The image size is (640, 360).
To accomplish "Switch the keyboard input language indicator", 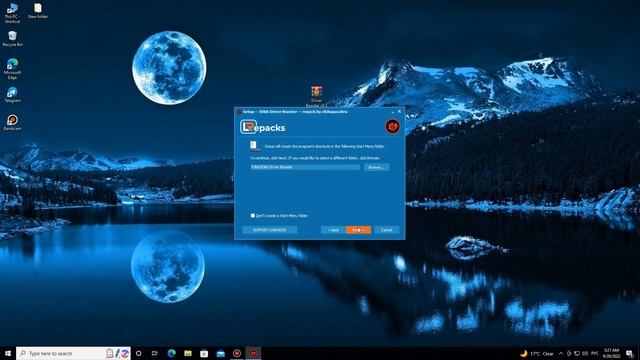I will click(x=595, y=353).
